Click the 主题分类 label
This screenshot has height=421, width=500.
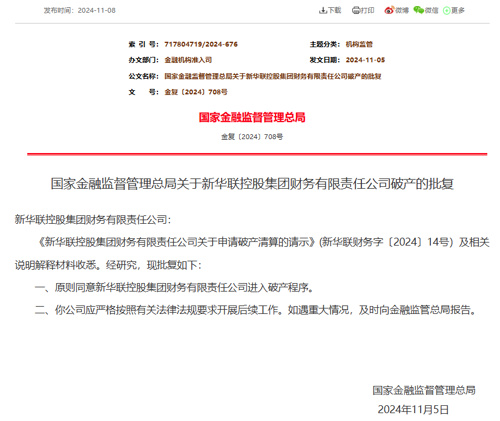(x=325, y=44)
